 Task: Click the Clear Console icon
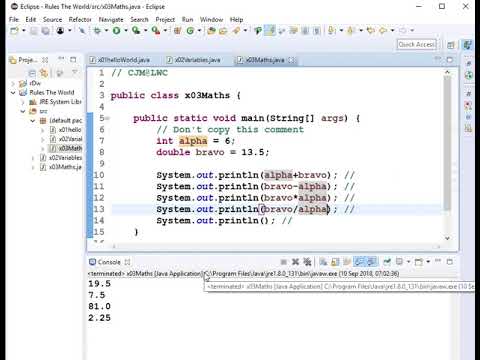coord(323,262)
